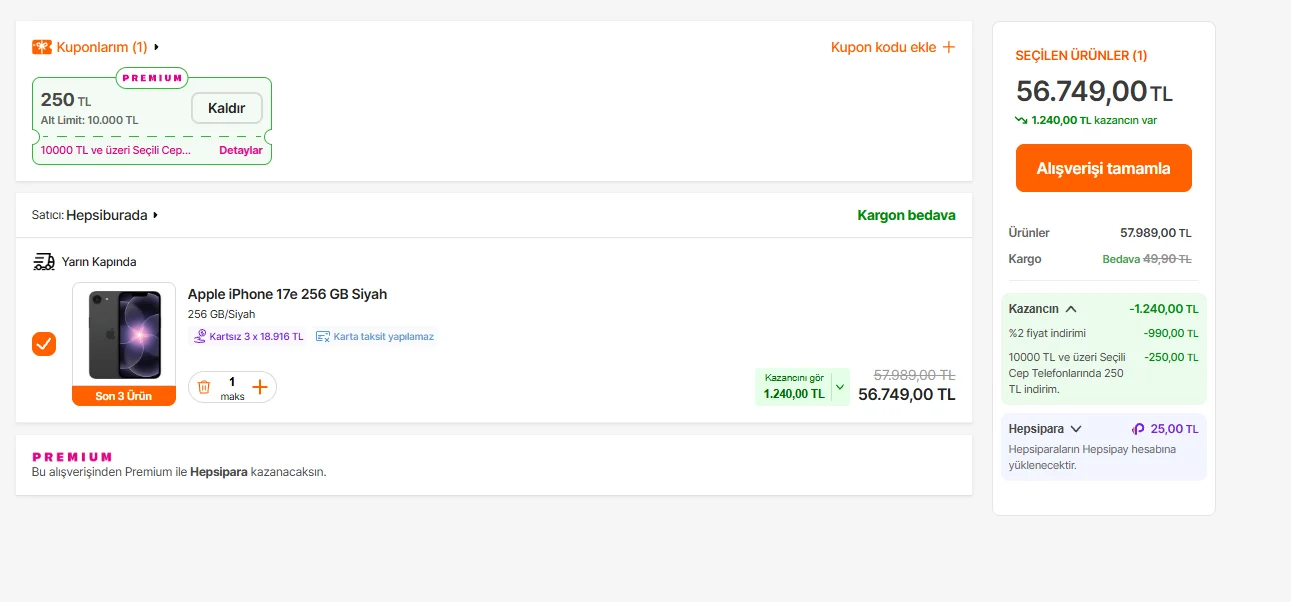
Task: Click -990,00 TL discount value
Action: [x=1171, y=333]
